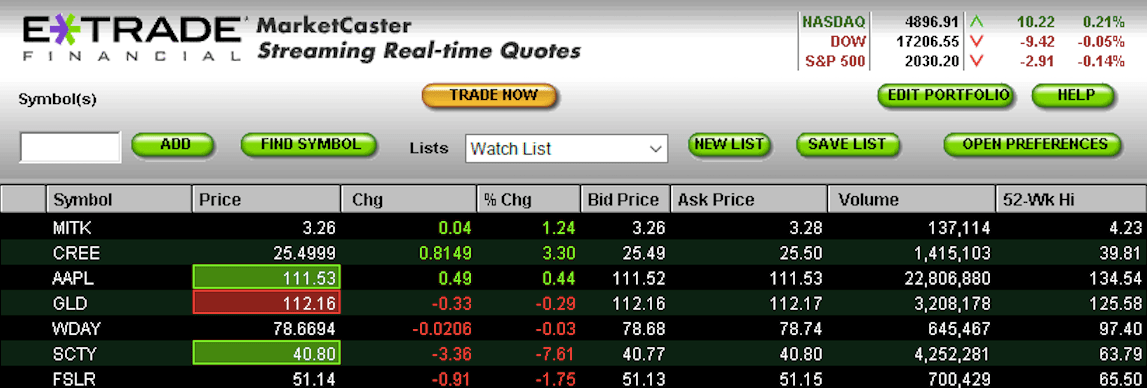Click the blank first column header
Viewport: 1147px width, 388px height.
(x=23, y=200)
